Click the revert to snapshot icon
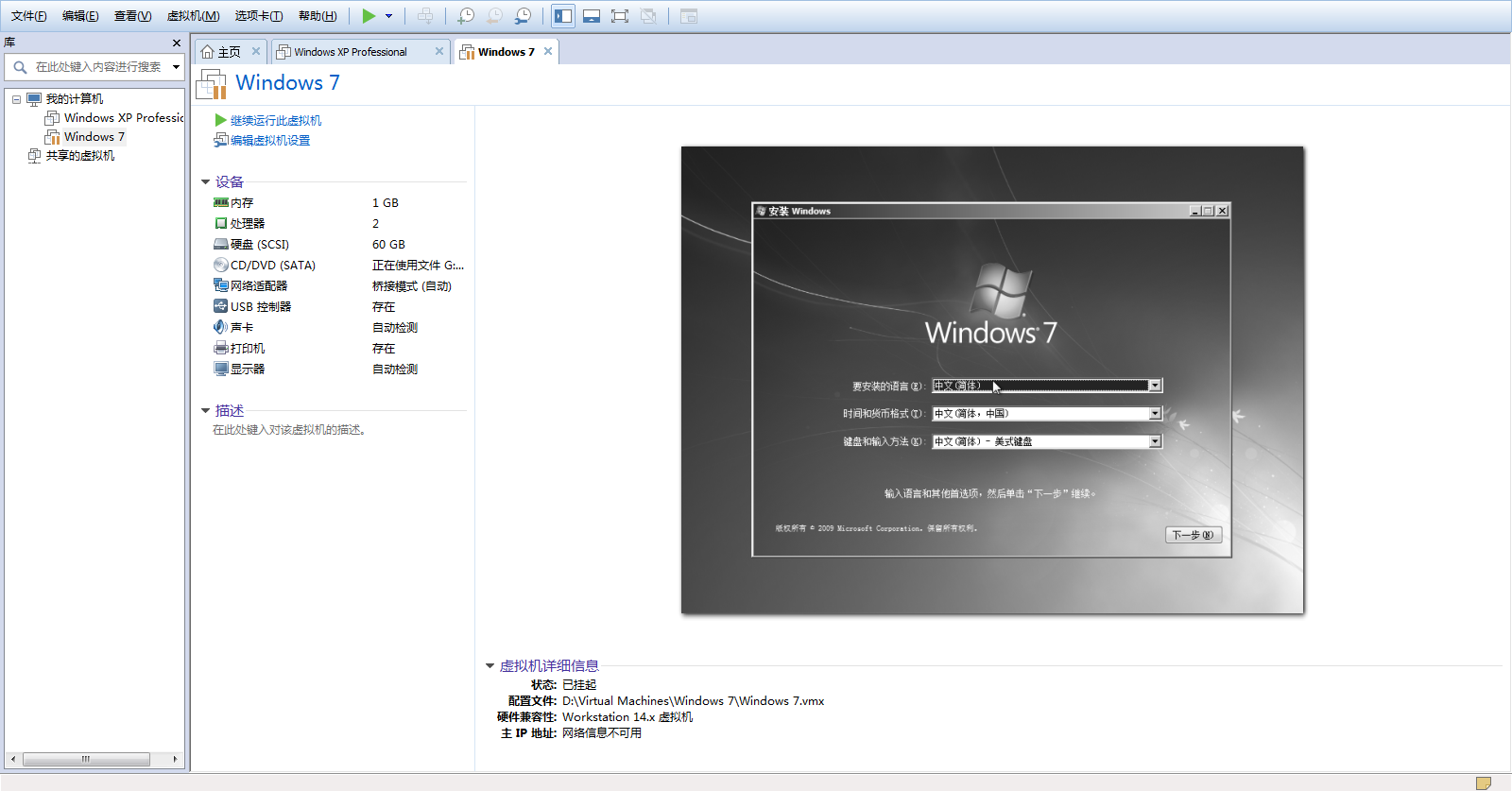1512x791 pixels. [x=494, y=16]
